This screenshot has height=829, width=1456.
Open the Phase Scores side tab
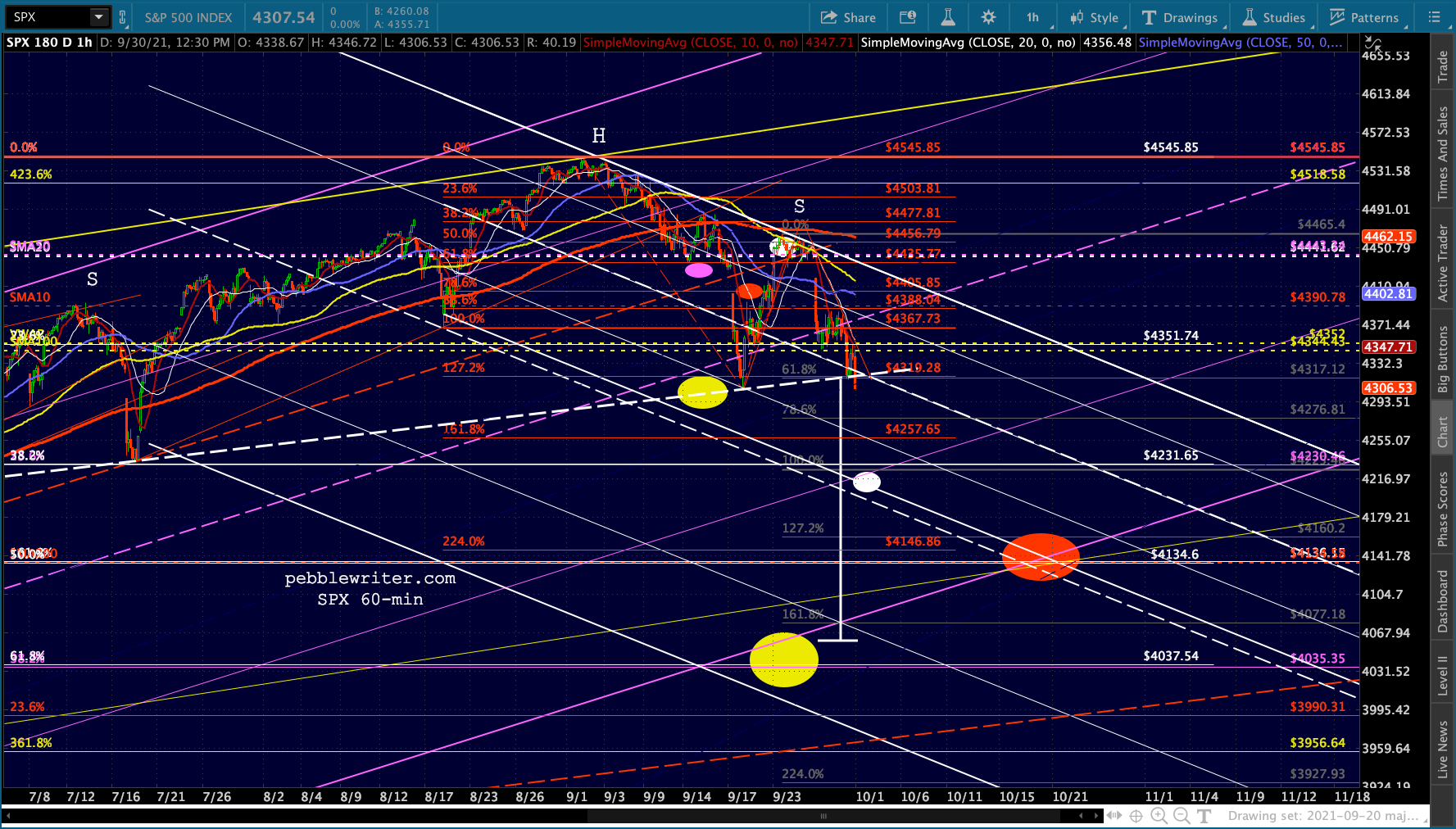(1443, 510)
